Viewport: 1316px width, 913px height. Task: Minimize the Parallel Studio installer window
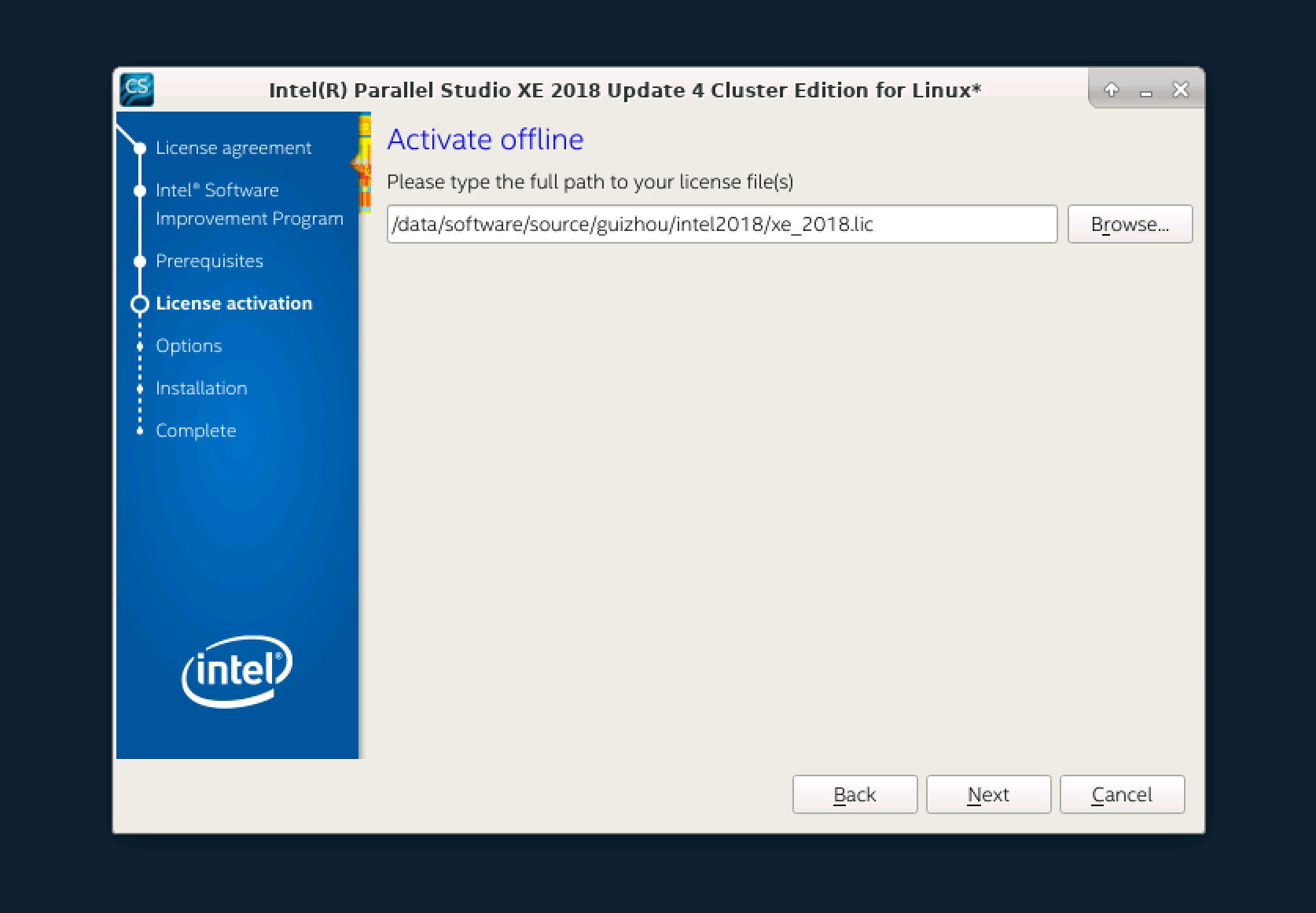1145,91
